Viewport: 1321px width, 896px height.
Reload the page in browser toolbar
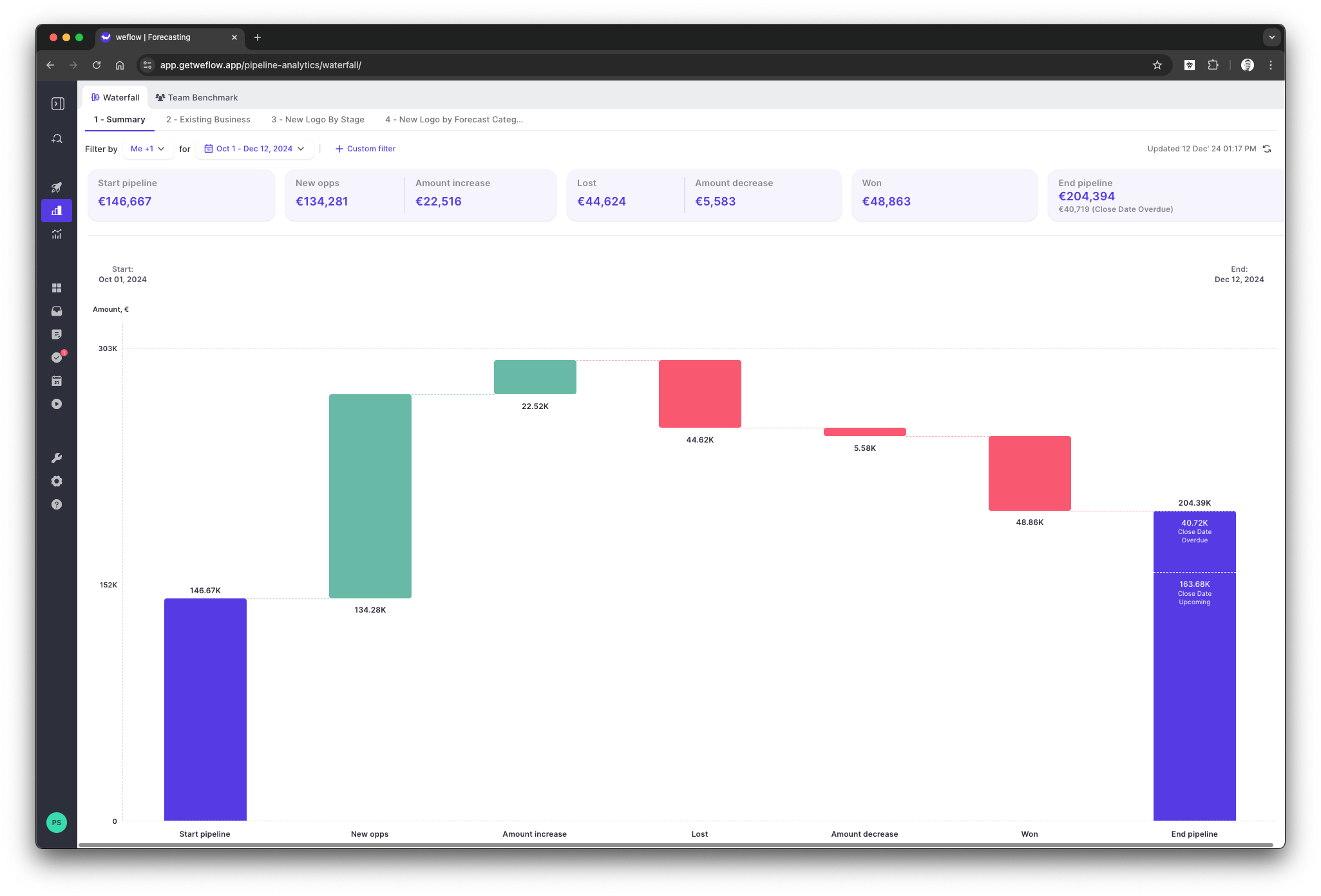(97, 65)
